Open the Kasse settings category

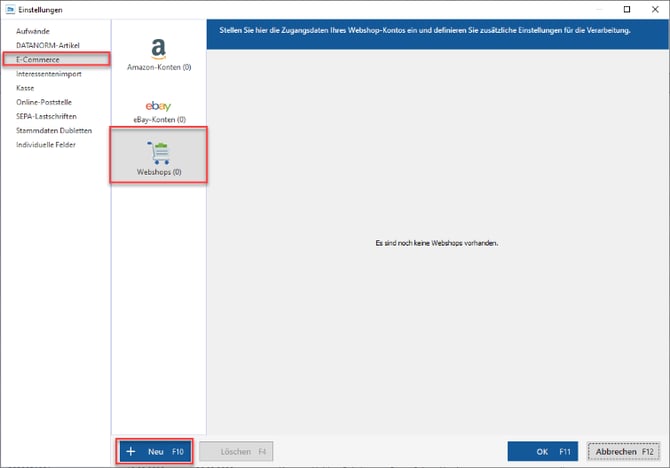25,88
